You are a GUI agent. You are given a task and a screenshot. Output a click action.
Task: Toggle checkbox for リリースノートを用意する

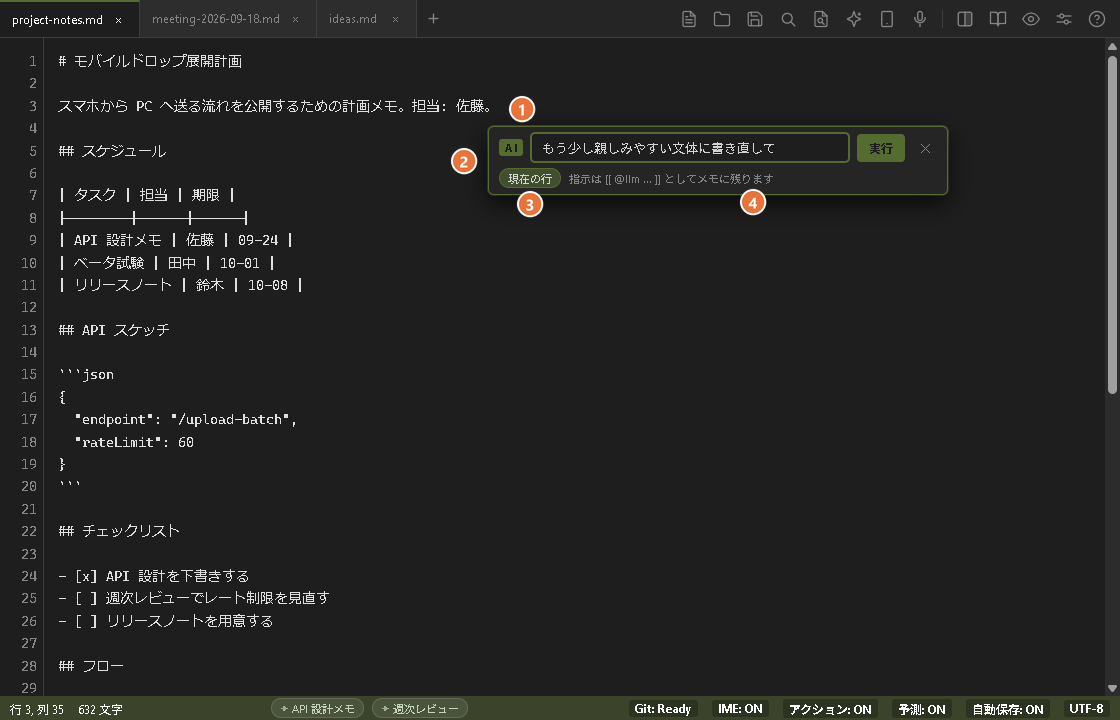tap(86, 621)
